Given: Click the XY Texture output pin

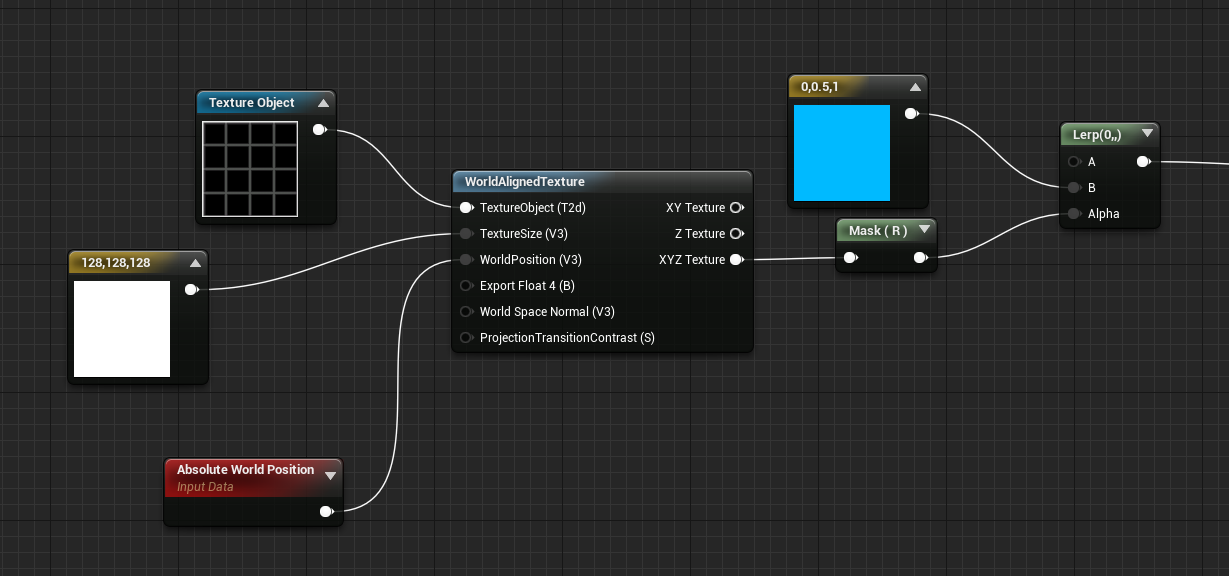Looking at the screenshot, I should 737,207.
